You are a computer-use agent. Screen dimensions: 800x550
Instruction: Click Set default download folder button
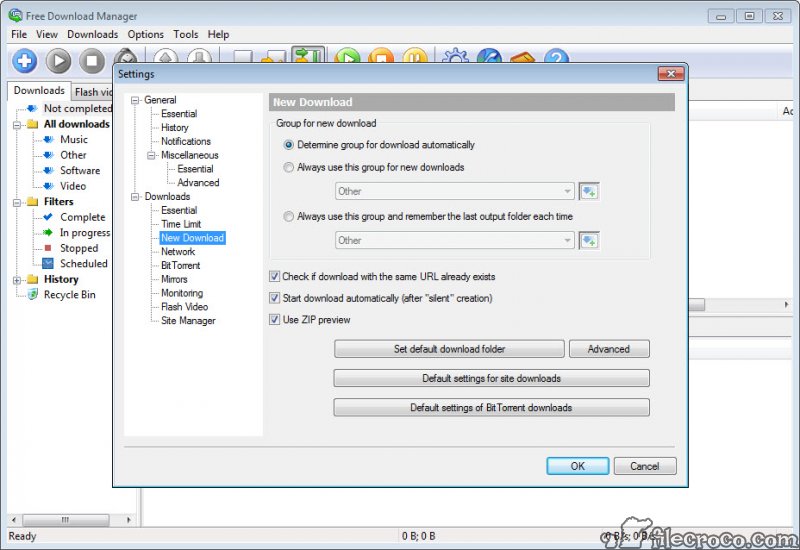click(449, 349)
